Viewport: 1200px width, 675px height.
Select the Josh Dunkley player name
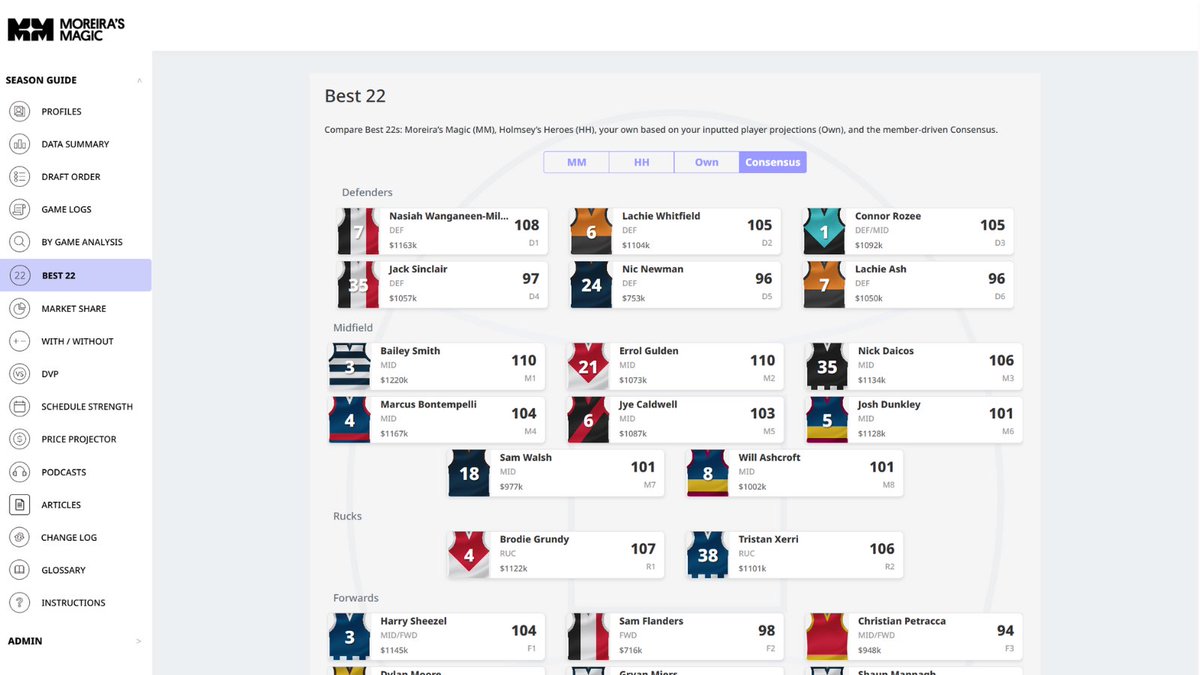point(889,404)
